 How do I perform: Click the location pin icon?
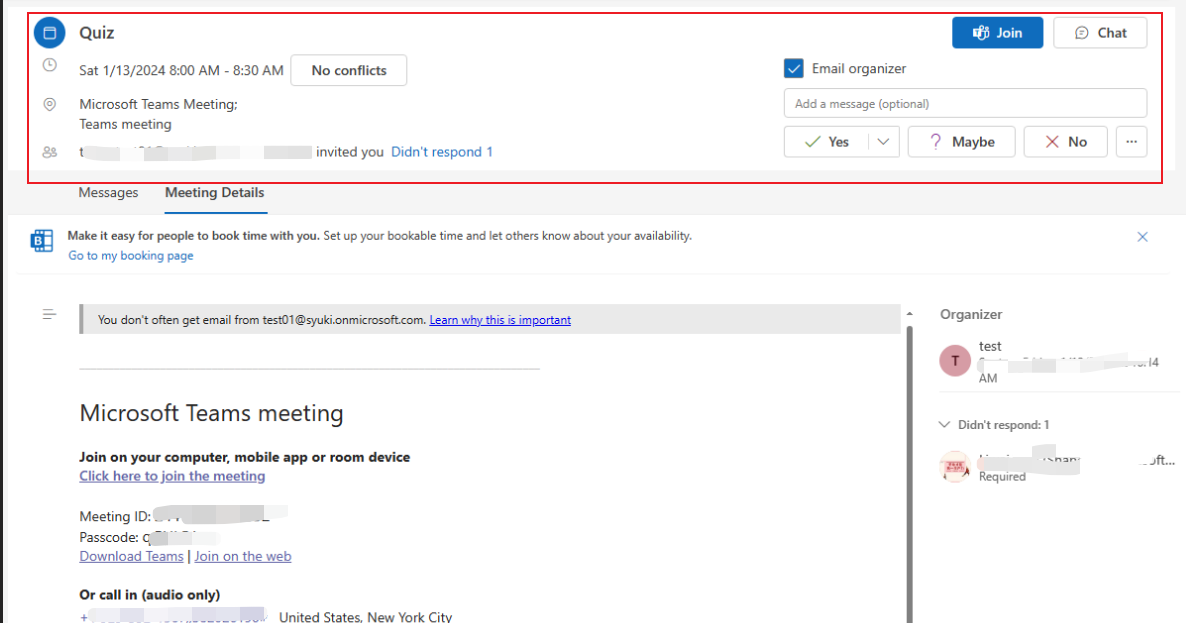[49, 104]
